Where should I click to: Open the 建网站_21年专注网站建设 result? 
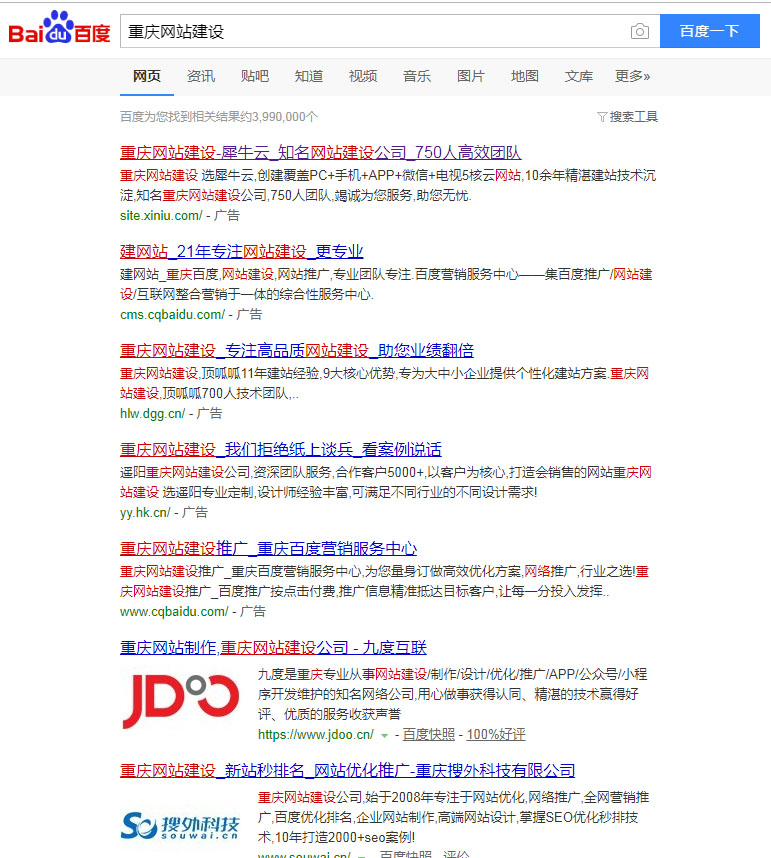point(241,252)
